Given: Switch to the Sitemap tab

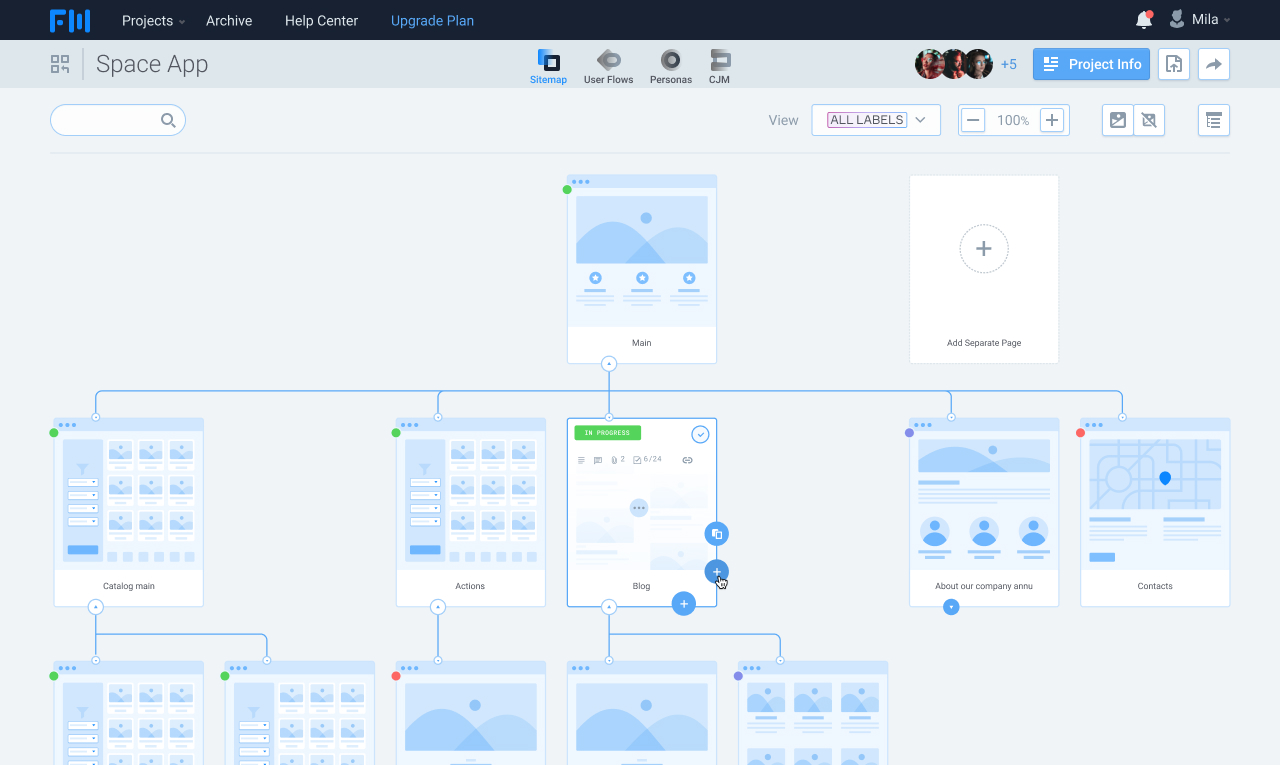Looking at the screenshot, I should (x=548, y=66).
